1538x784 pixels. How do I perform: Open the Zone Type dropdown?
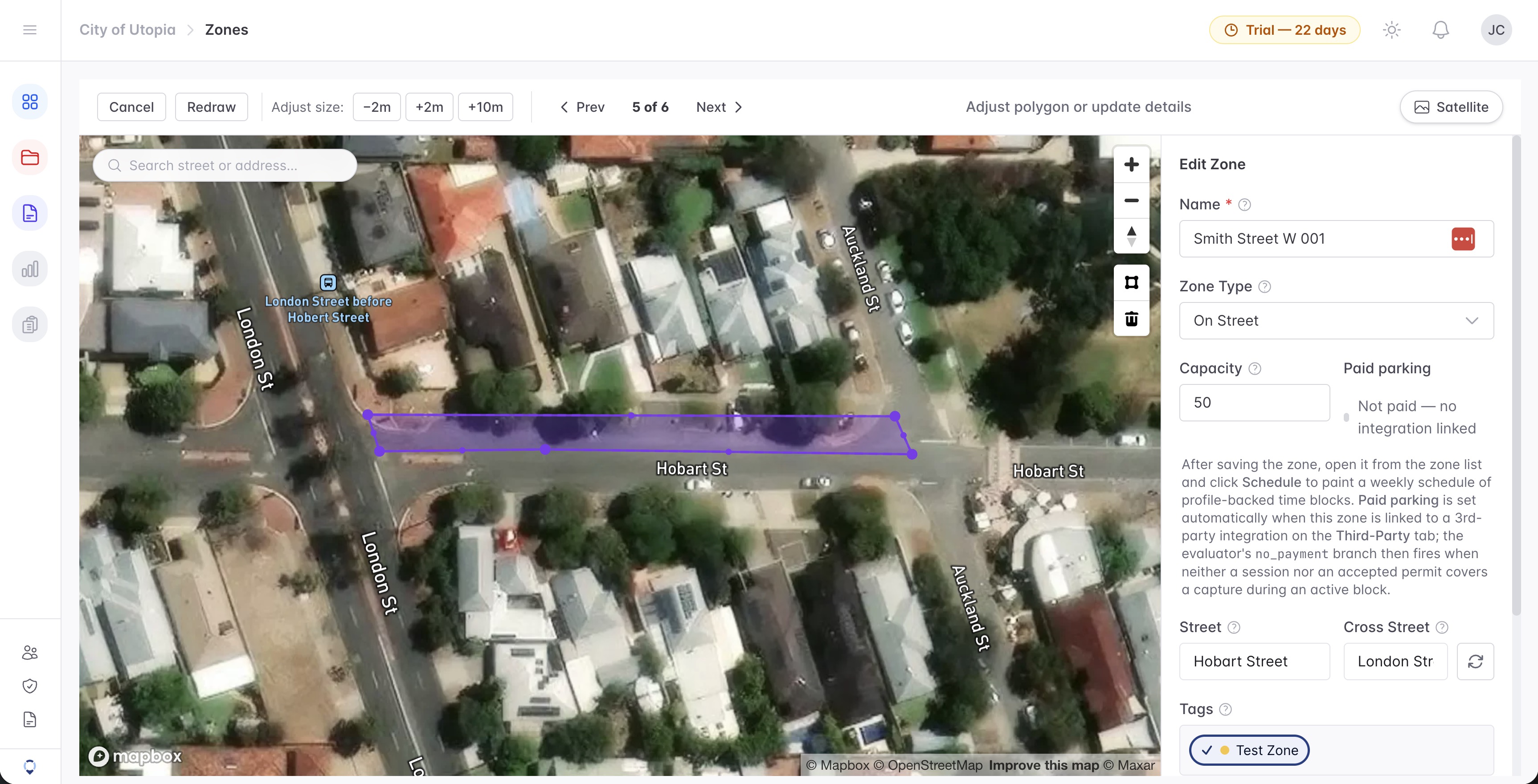point(1336,321)
